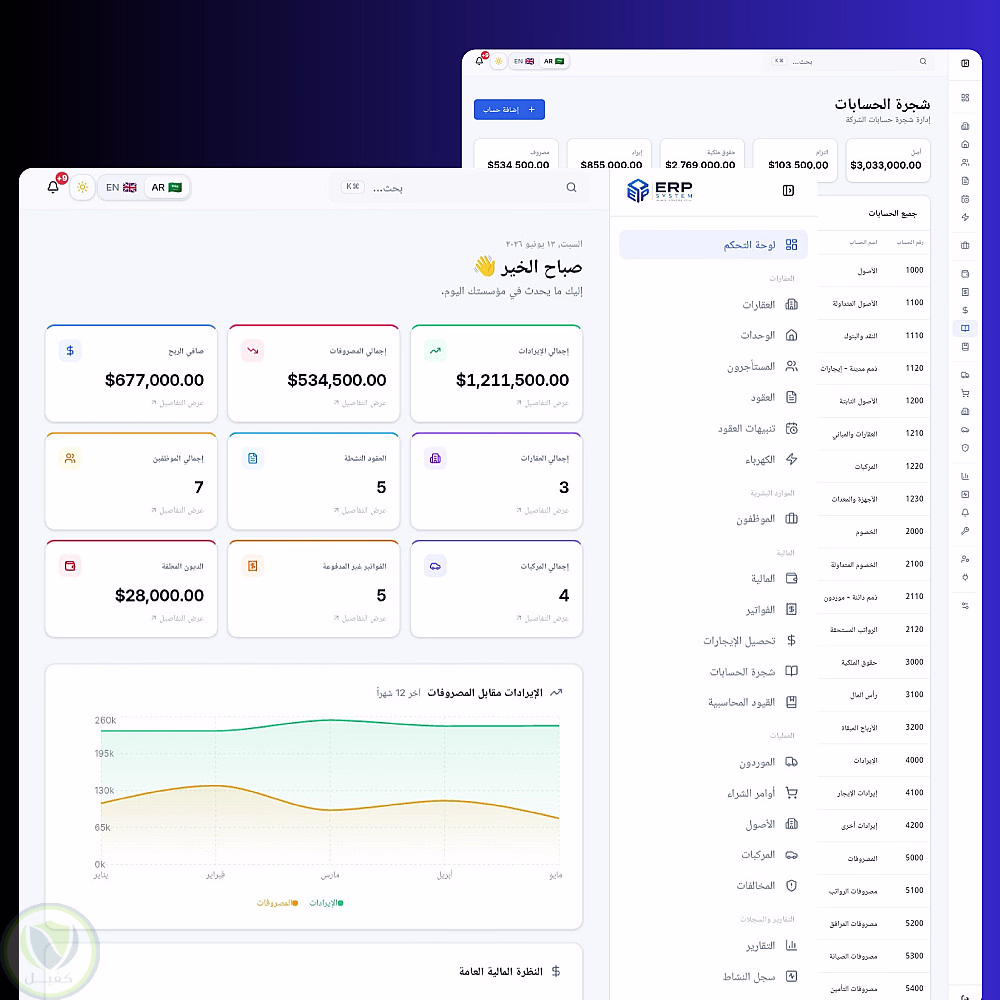Click invoice icon on الفواتير غير المدفوعة card

click(253, 566)
